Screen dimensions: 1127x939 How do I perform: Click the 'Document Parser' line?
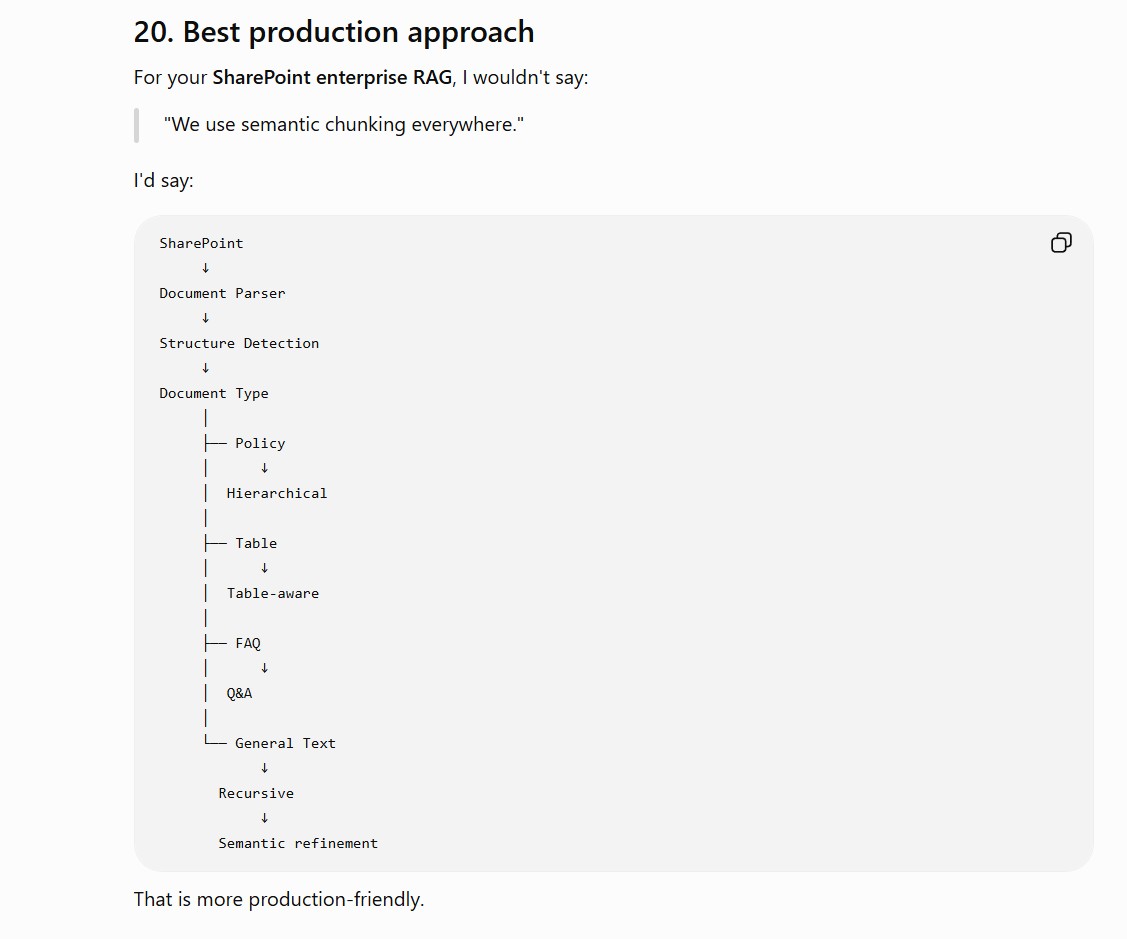point(222,293)
